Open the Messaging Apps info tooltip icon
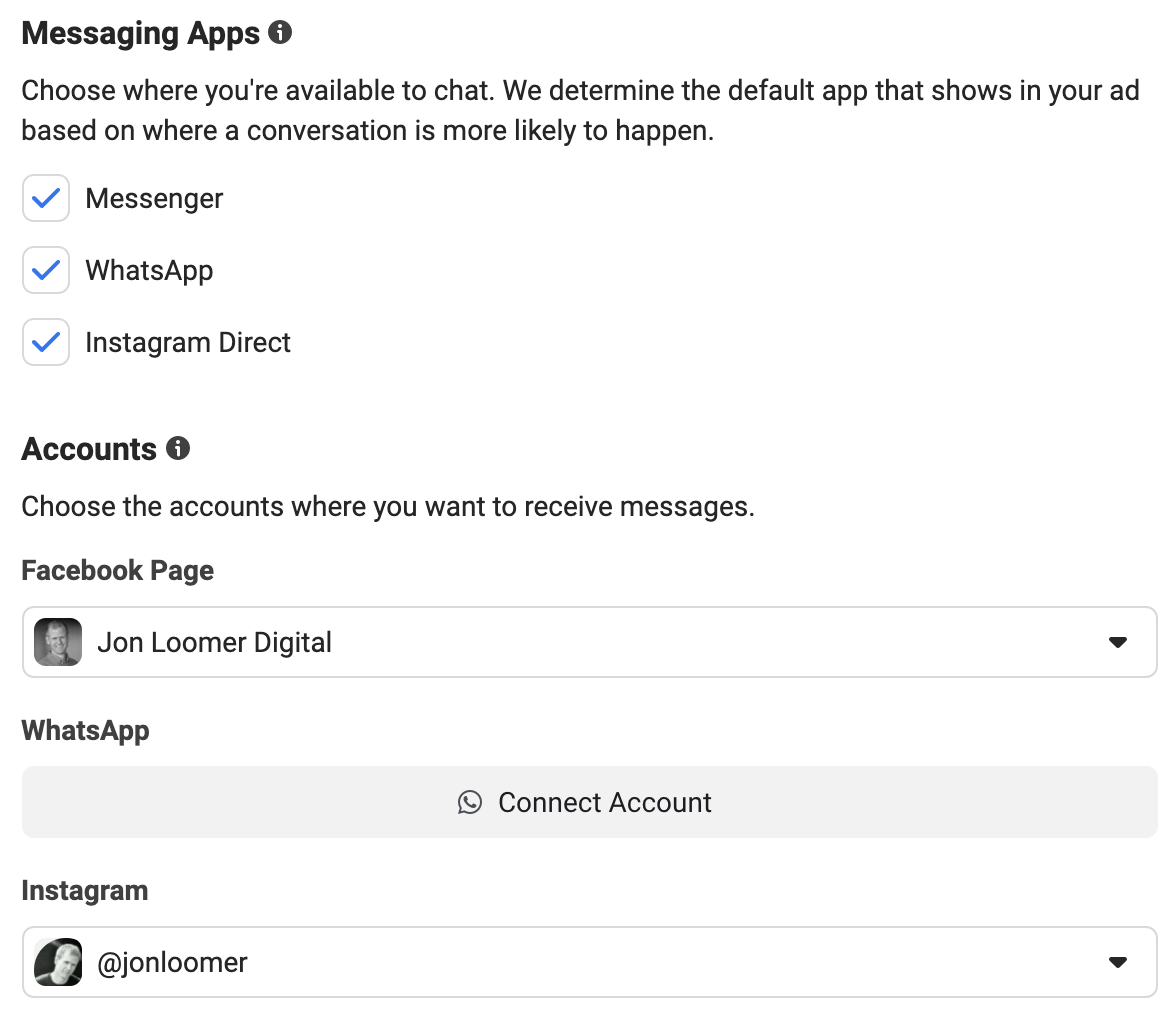 pyautogui.click(x=280, y=32)
